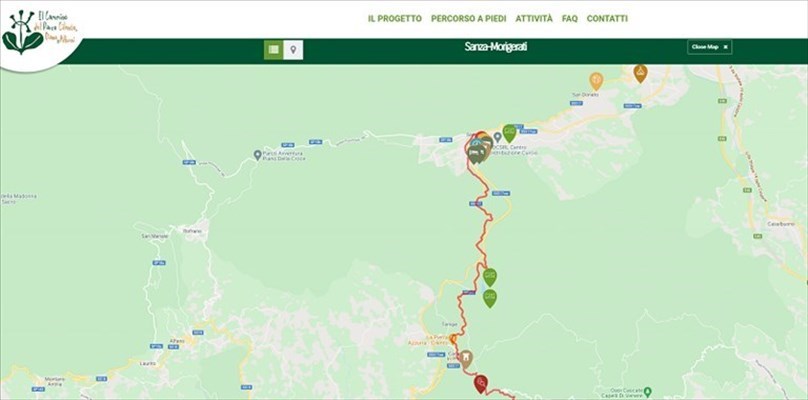Select the yellow-orange marker above San Donato
This screenshot has height=400, width=808.
pos(596,80)
